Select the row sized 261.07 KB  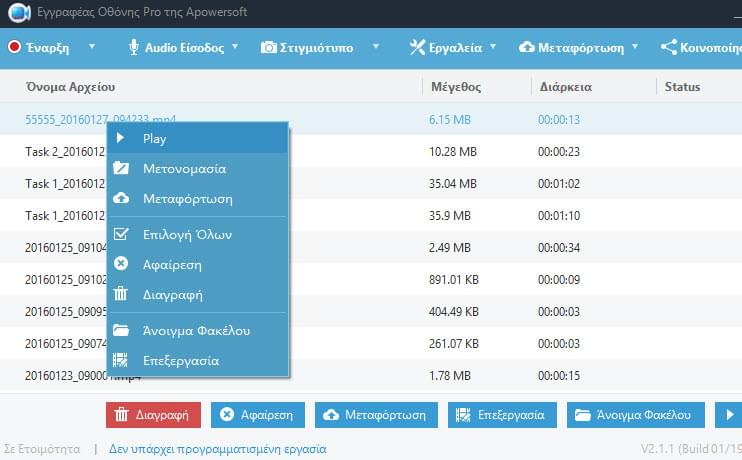[x=371, y=344]
